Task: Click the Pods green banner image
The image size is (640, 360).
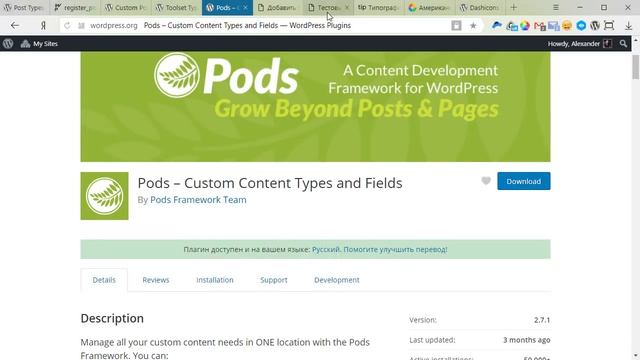Action: [x=315, y=107]
